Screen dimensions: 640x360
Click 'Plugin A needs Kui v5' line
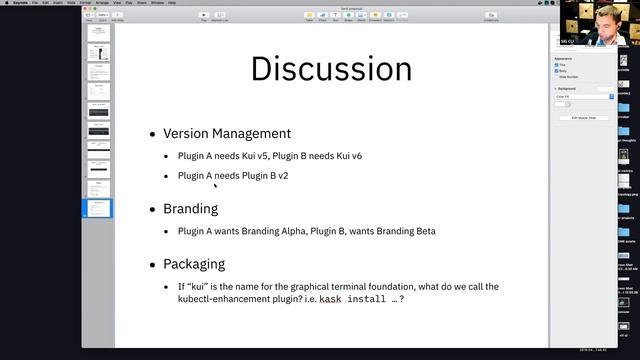tap(270, 156)
